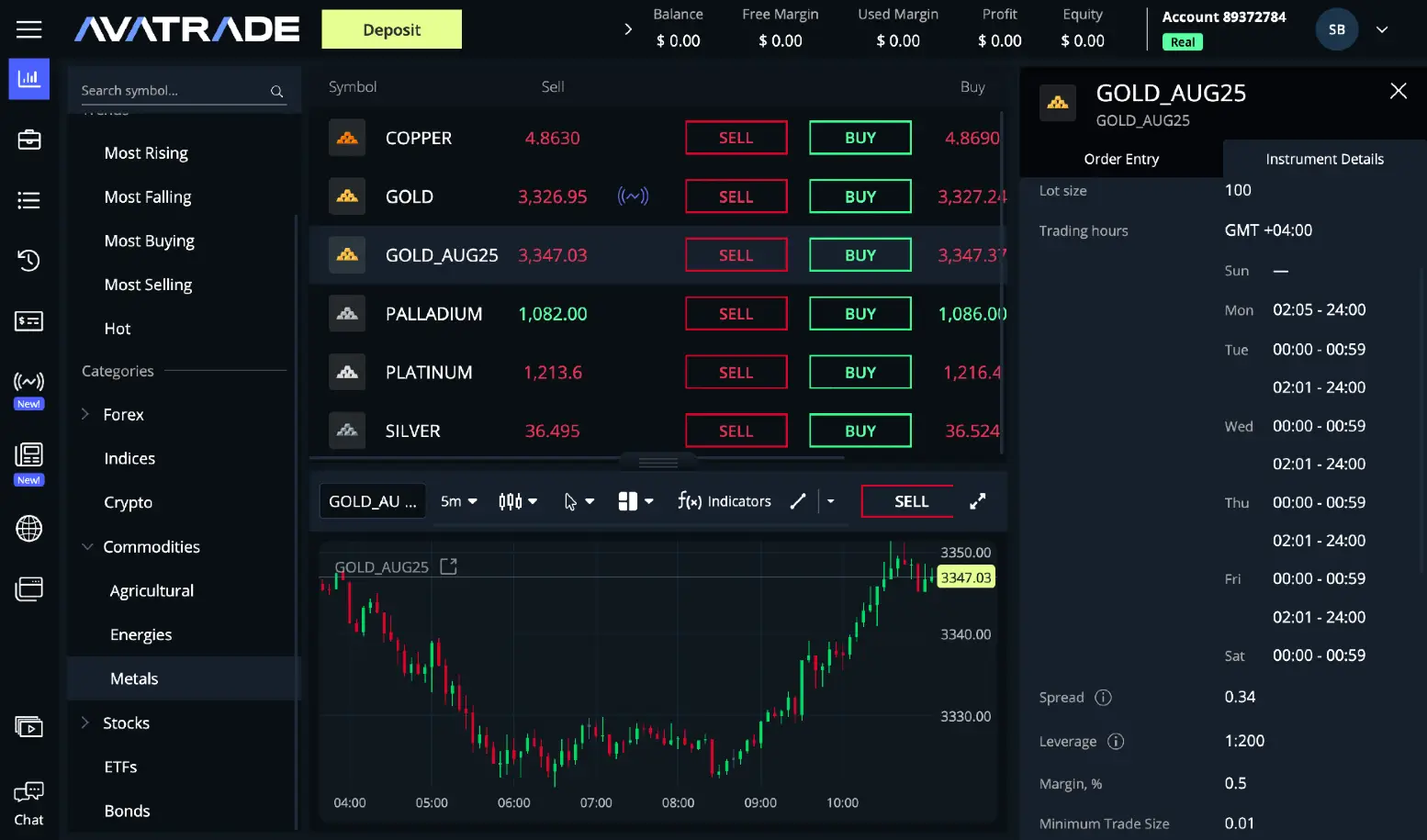Viewport: 1427px width, 840px height.
Task: Open the Agricultural subcategory
Action: tap(152, 590)
